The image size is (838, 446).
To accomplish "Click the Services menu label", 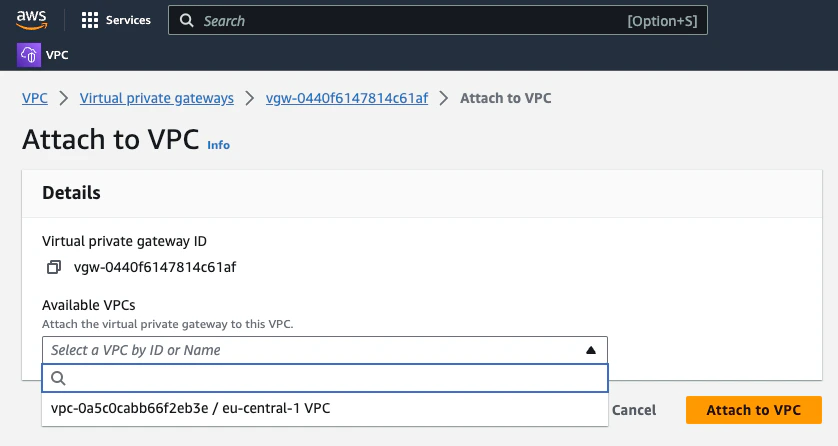I will pos(128,20).
